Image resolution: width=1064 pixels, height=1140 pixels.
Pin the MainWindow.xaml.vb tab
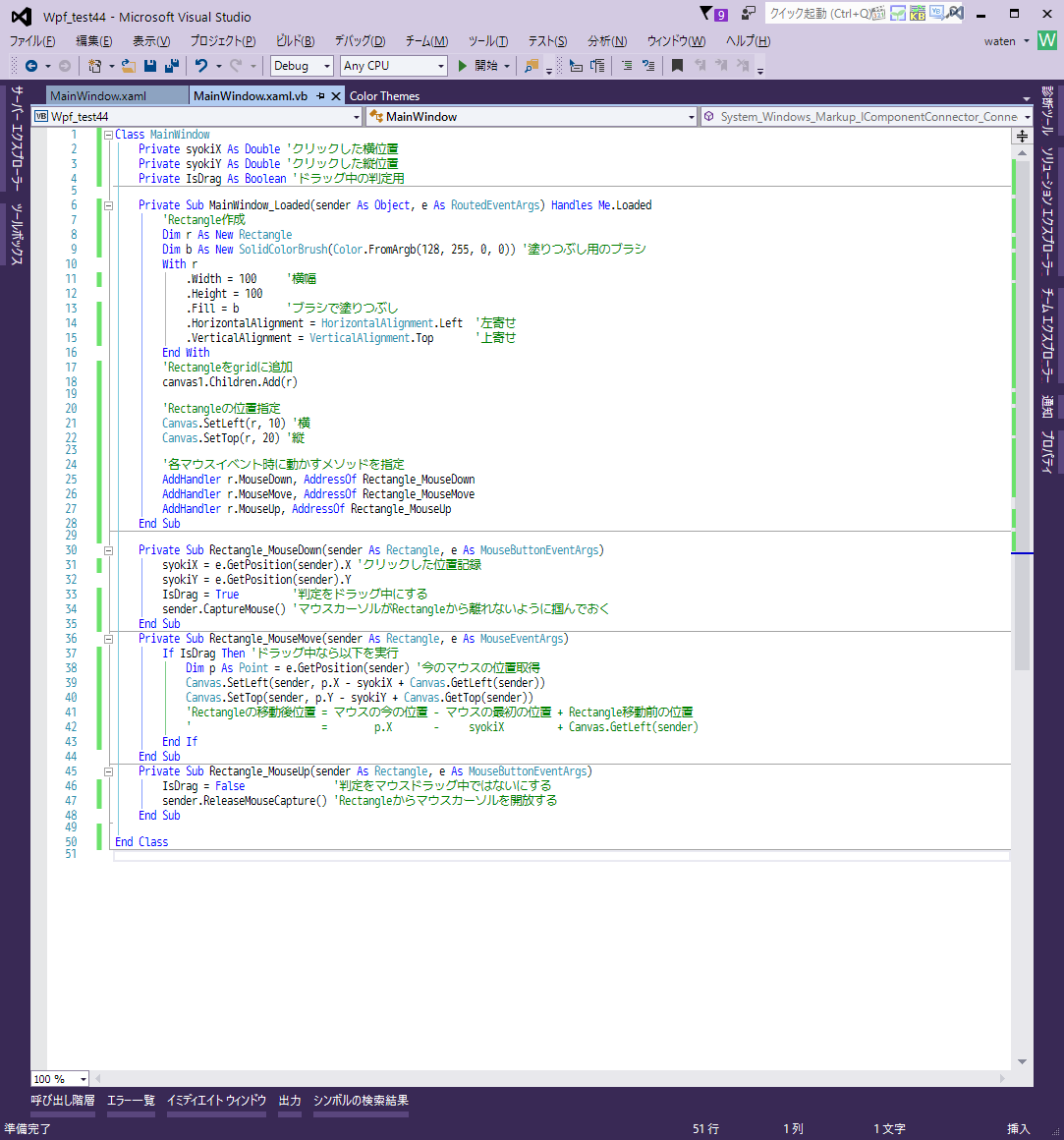320,96
